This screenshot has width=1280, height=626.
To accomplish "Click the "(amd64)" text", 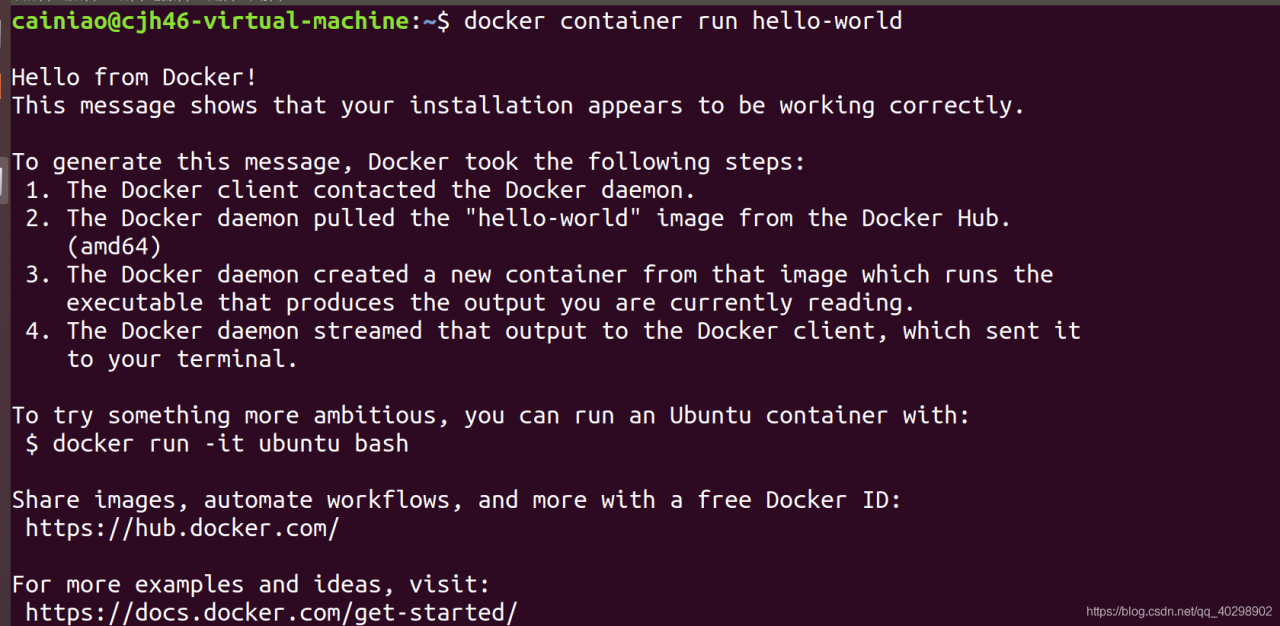I will click(114, 246).
